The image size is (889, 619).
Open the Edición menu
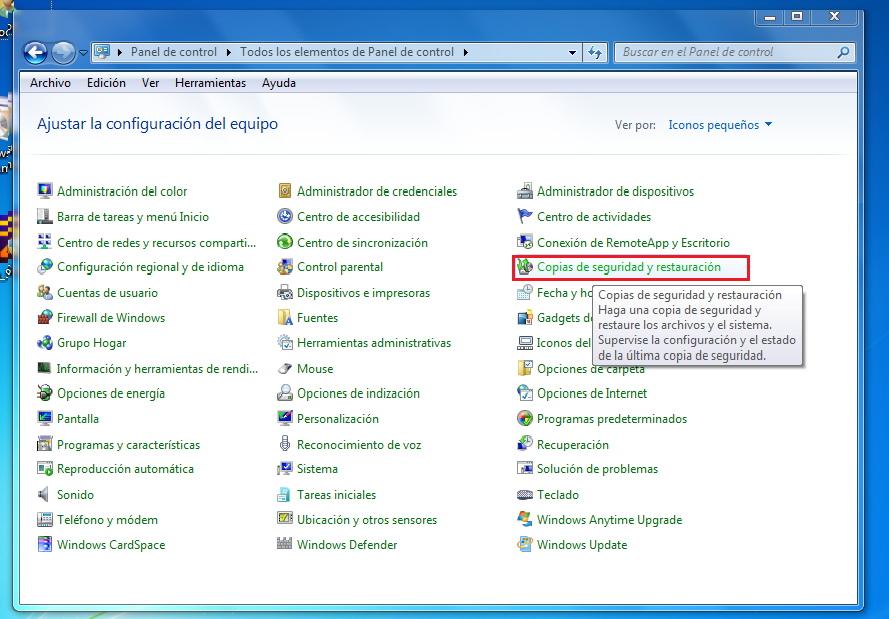tap(106, 83)
